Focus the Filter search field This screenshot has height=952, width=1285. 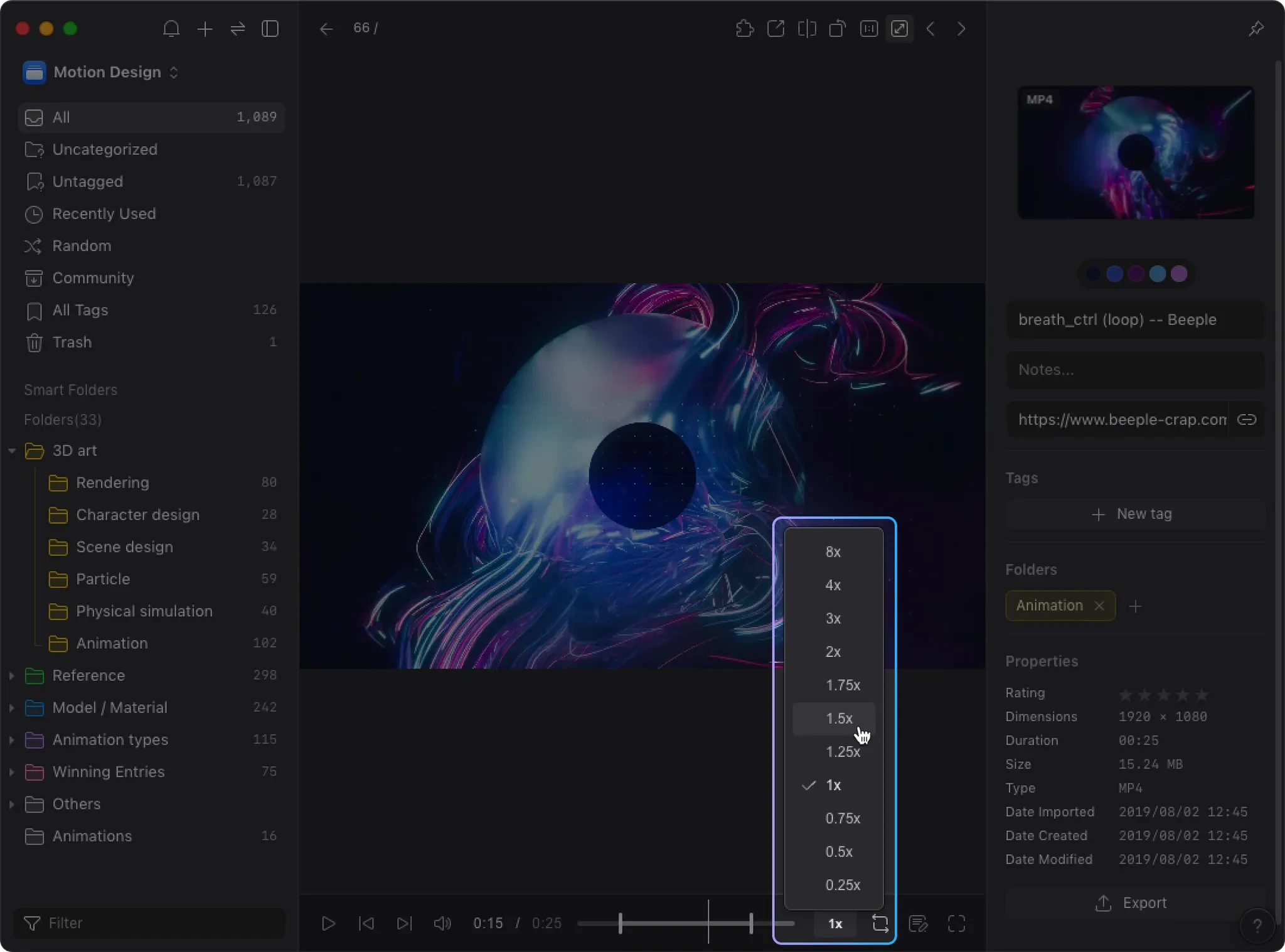[x=149, y=923]
